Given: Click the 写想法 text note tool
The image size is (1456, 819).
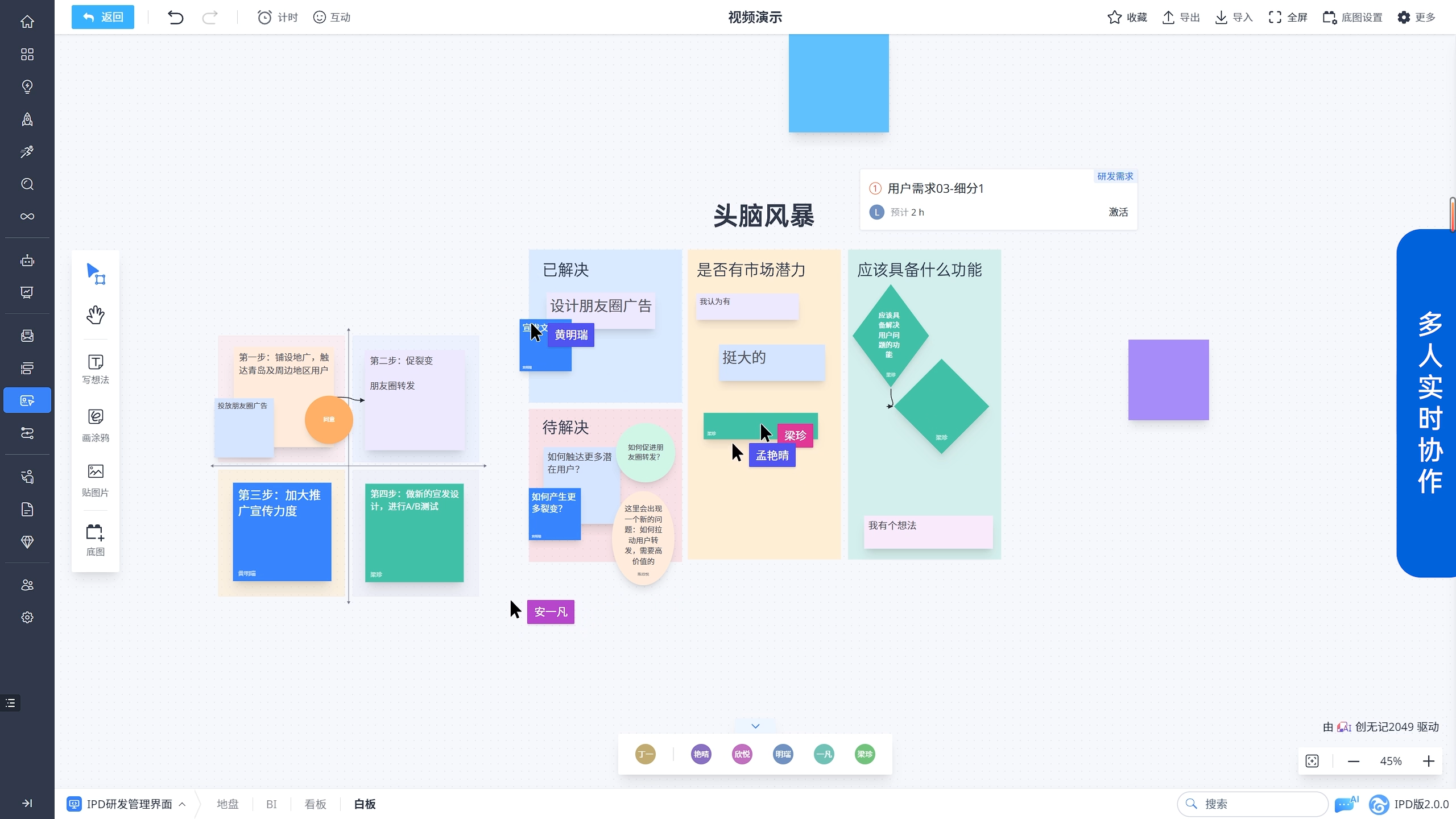Looking at the screenshot, I should click(x=96, y=369).
